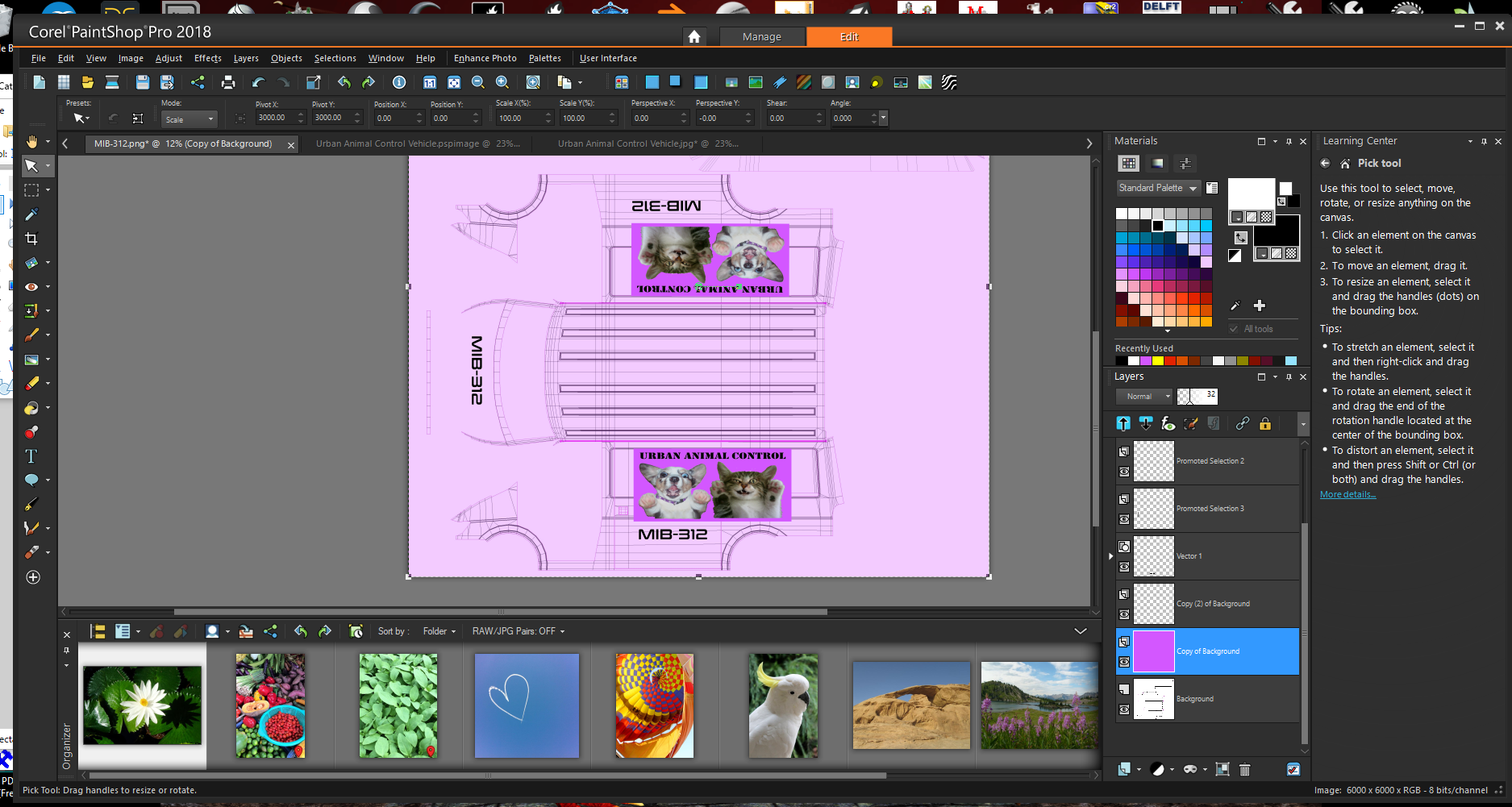The height and width of the screenshot is (807, 1512).
Task: Open the Sort by Folder dropdown
Action: tap(439, 631)
